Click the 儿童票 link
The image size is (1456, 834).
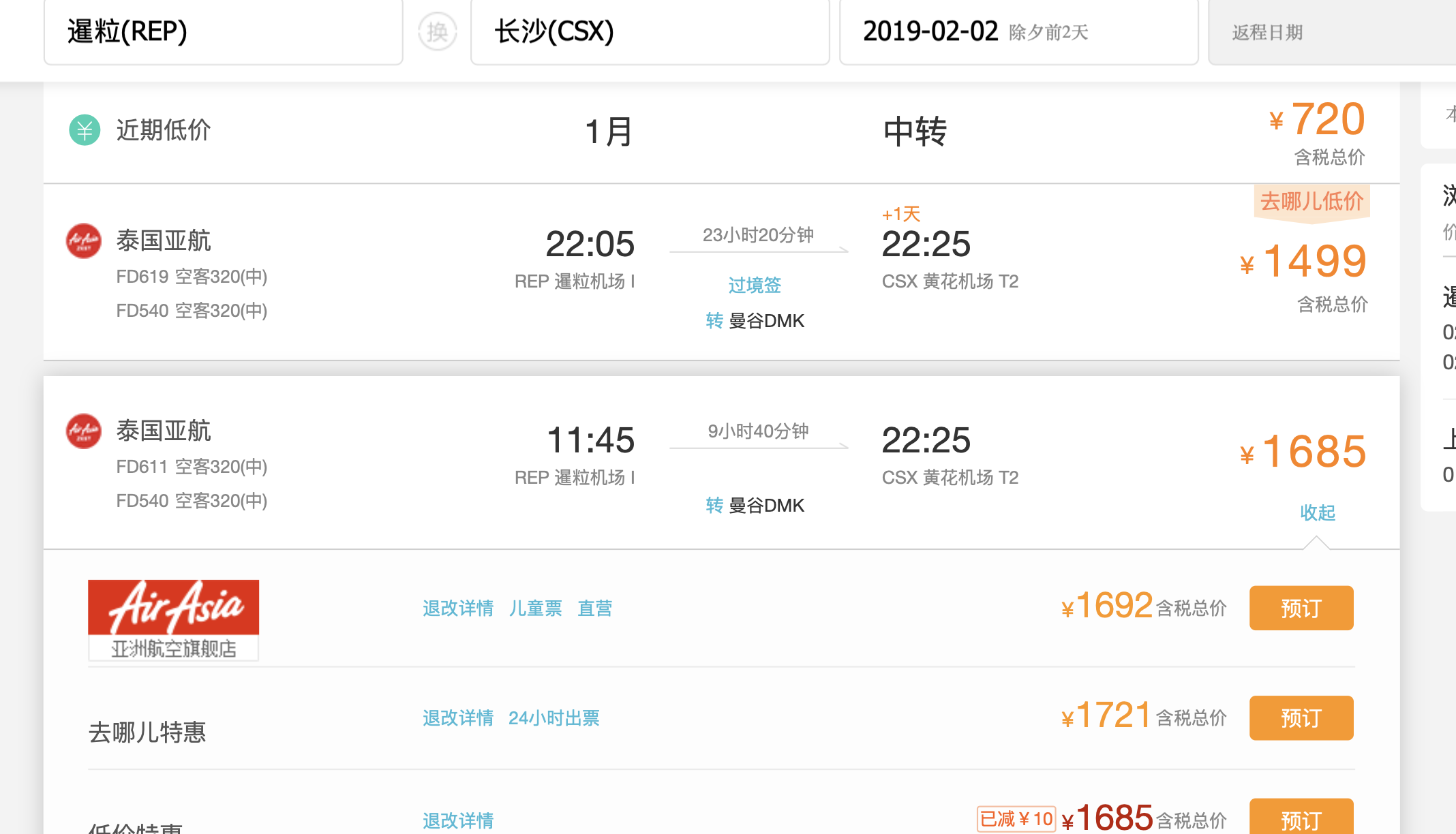[x=535, y=608]
